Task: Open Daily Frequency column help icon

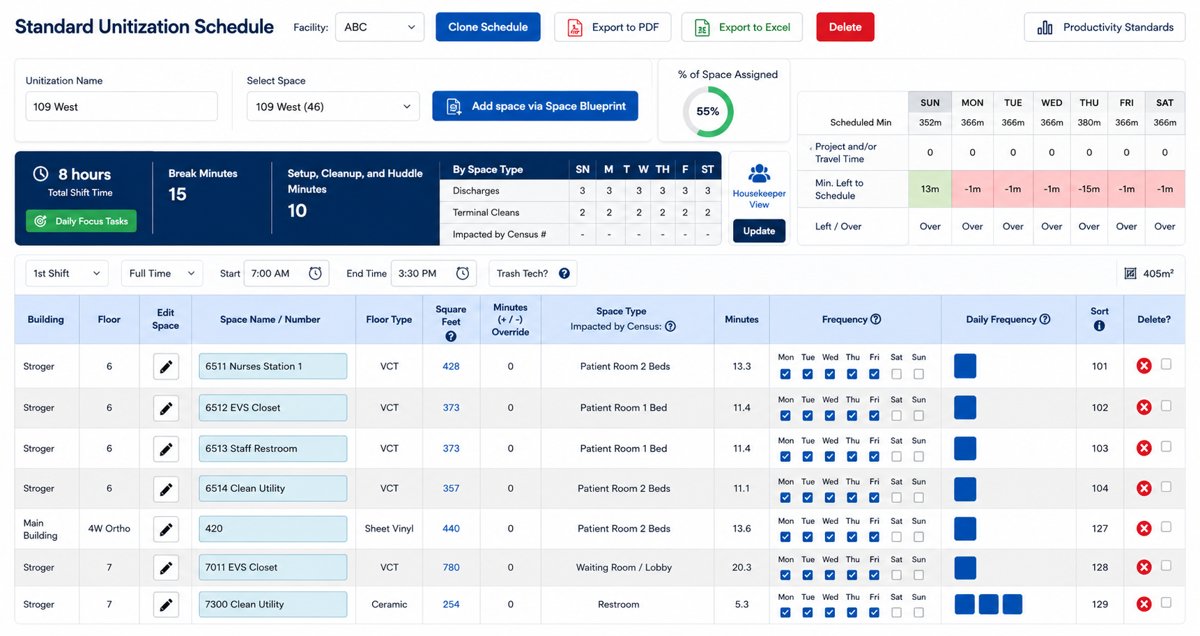Action: pos(1045,320)
